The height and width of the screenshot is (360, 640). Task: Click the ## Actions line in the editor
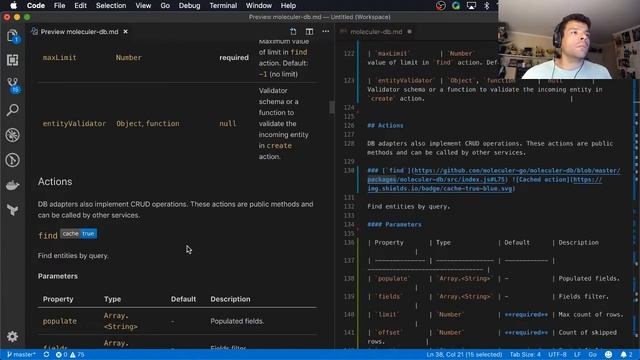point(385,126)
